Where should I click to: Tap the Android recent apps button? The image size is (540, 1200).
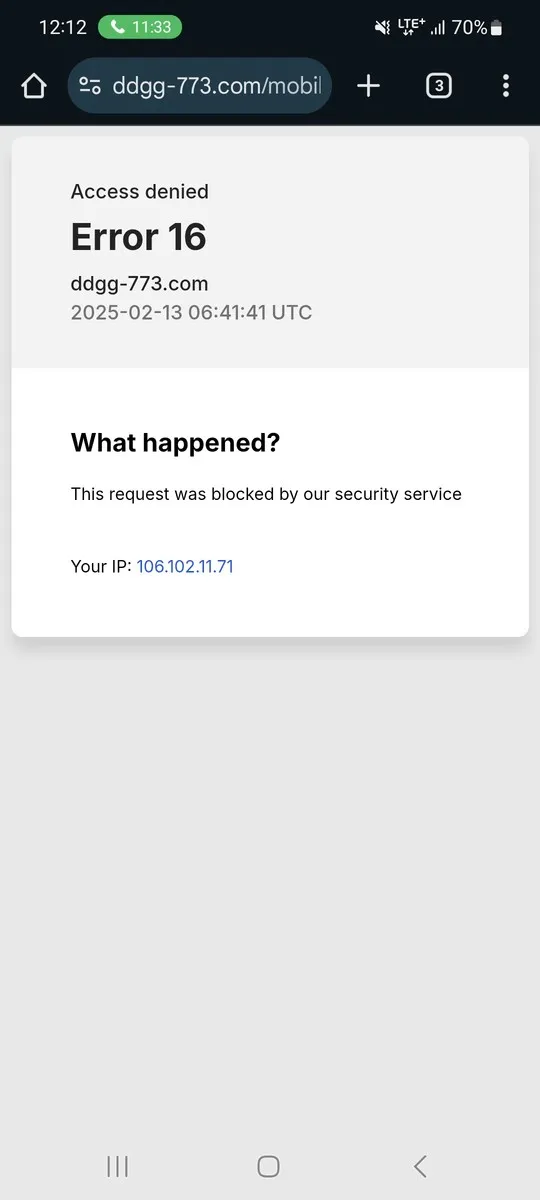[118, 1166]
